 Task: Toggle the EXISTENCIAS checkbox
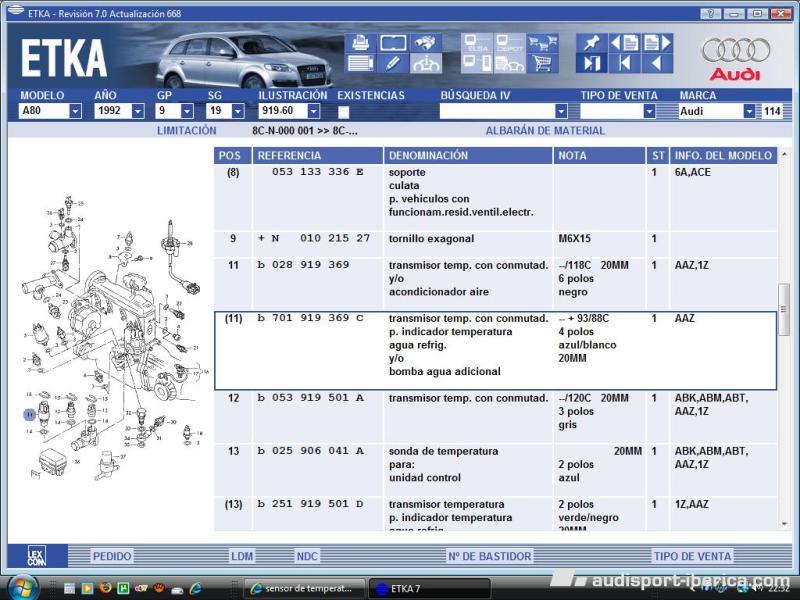343,112
